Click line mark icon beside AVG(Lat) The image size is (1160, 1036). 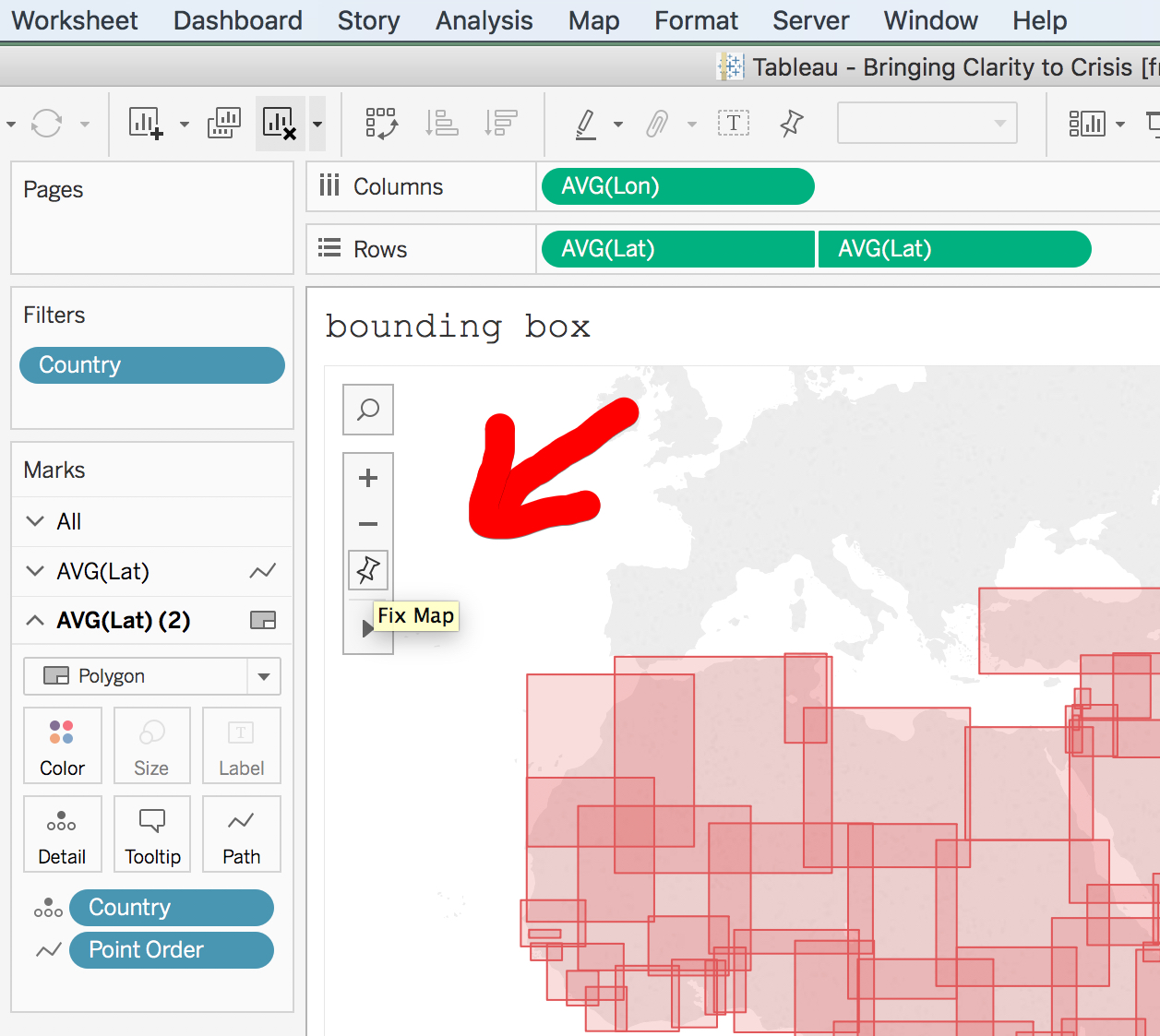263,571
